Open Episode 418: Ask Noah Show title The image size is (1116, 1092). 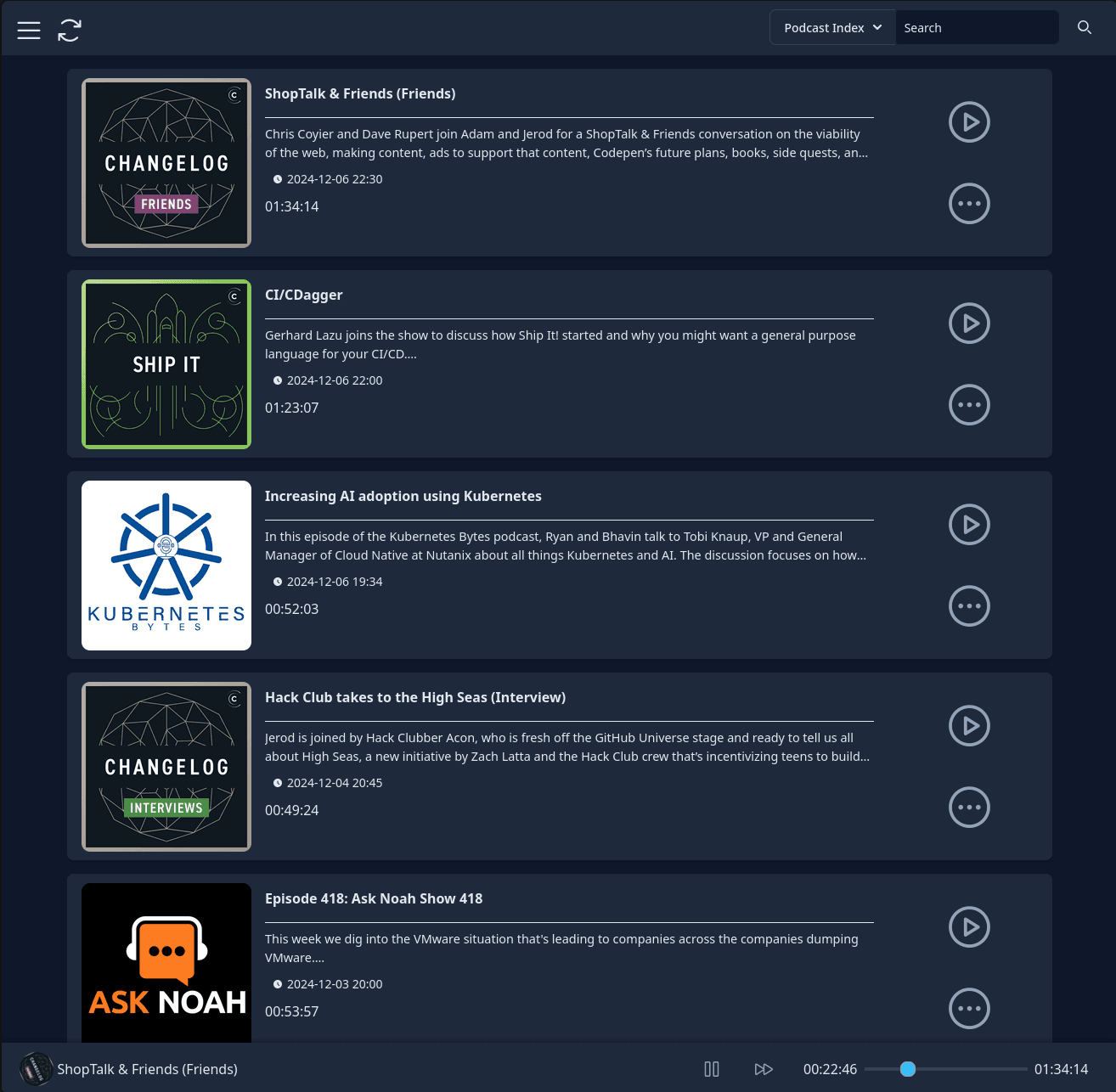pos(374,898)
